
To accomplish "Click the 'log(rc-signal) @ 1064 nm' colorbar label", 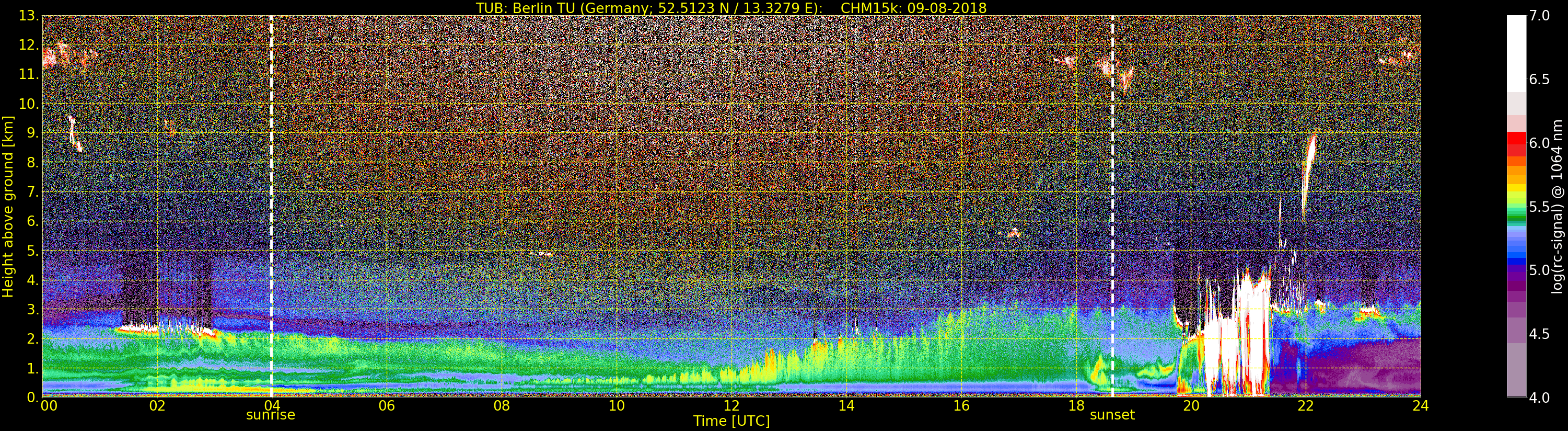I will pyautogui.click(x=1558, y=207).
